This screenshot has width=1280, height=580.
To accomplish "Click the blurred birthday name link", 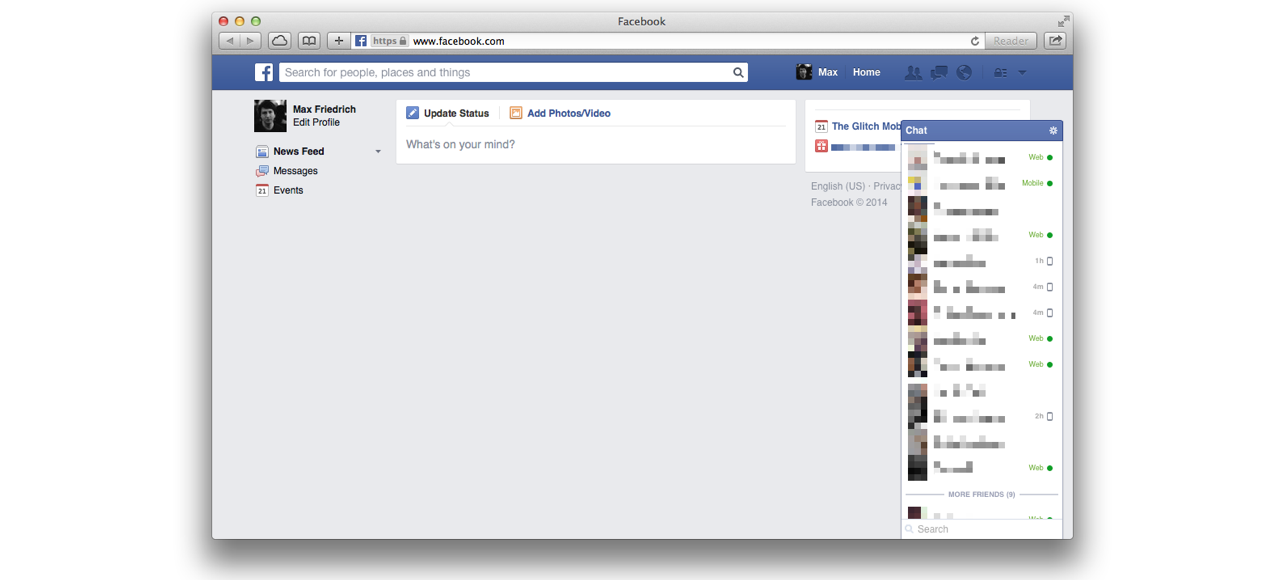I will click(863, 147).
